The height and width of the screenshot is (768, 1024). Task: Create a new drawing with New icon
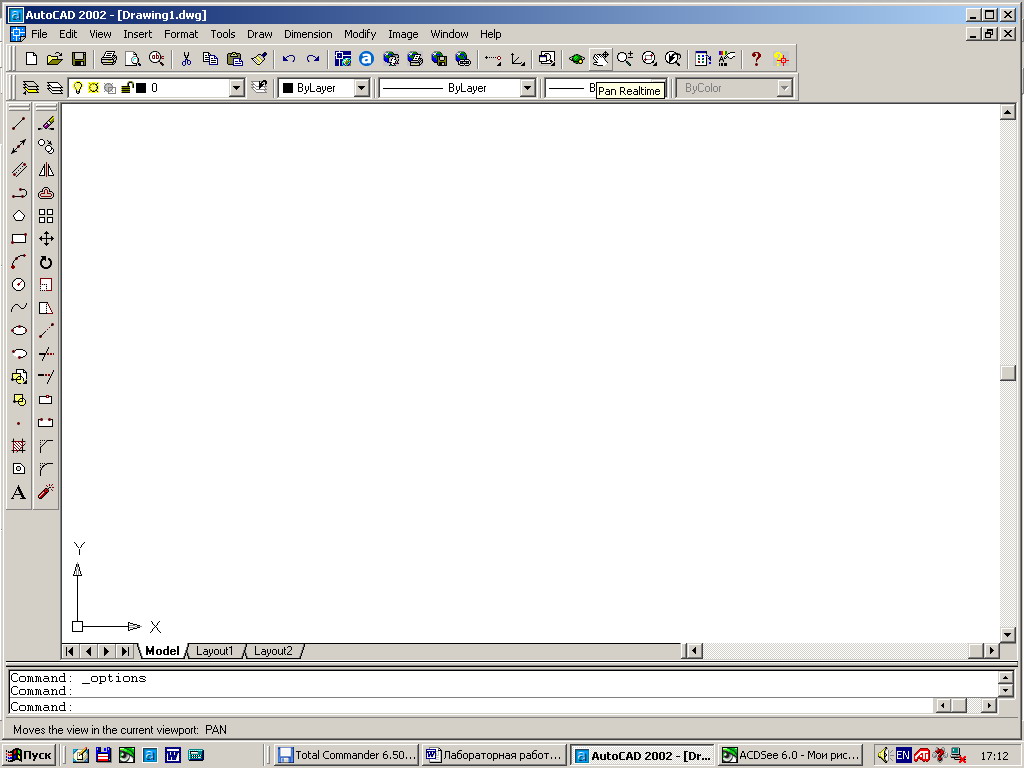31,59
